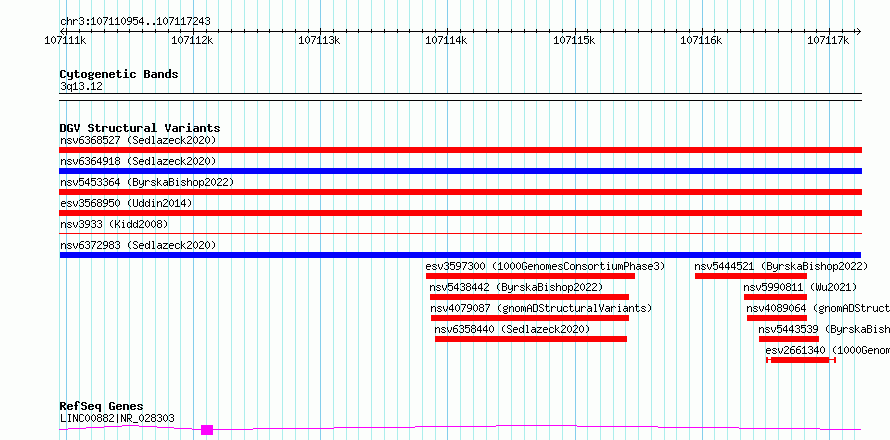The height and width of the screenshot is (440, 890).
Task: Click the nsv6372983 (Sedlazeck2020) label
Action: 138,245
